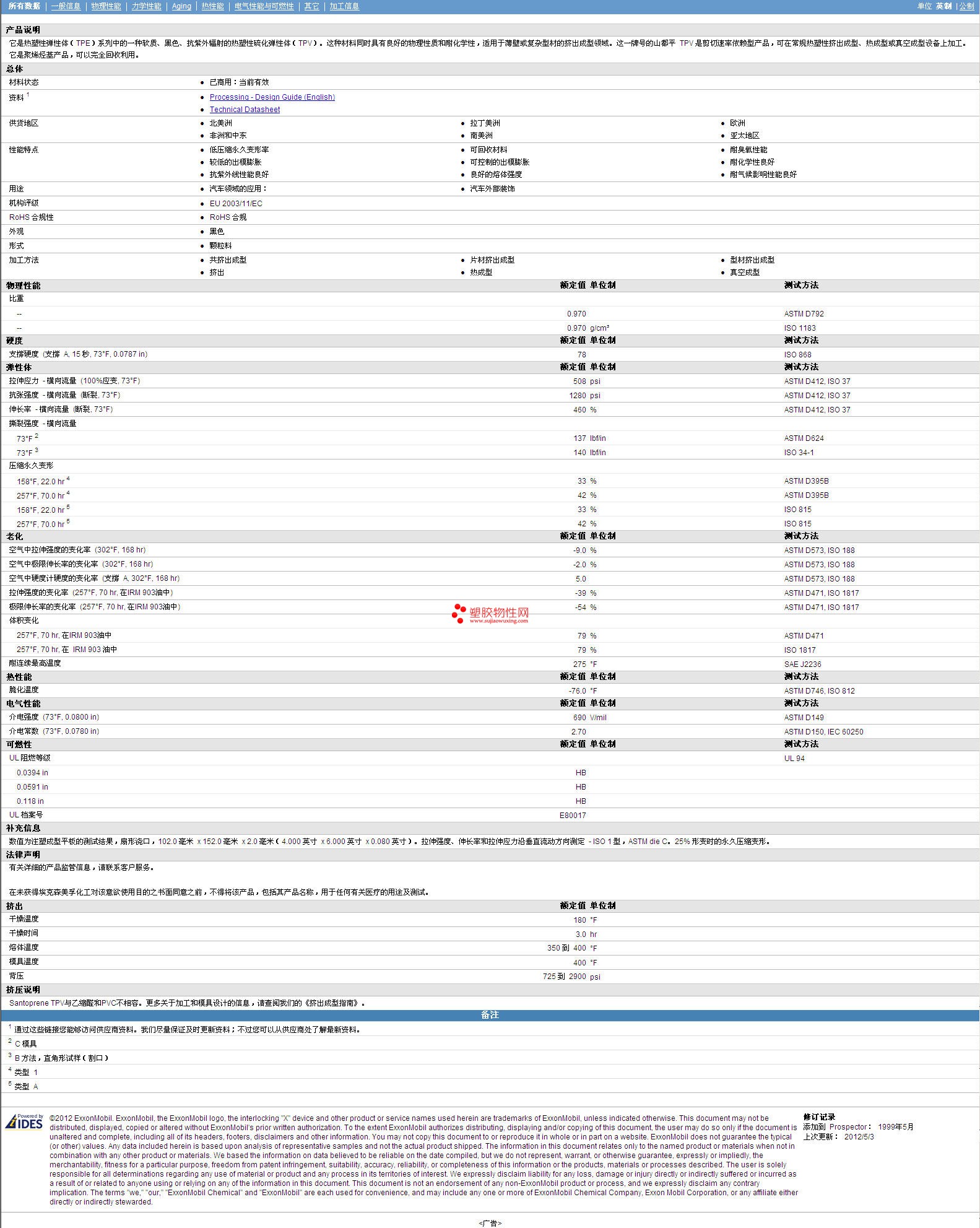Click the 690 V/mil dielectric strength value

point(589,718)
